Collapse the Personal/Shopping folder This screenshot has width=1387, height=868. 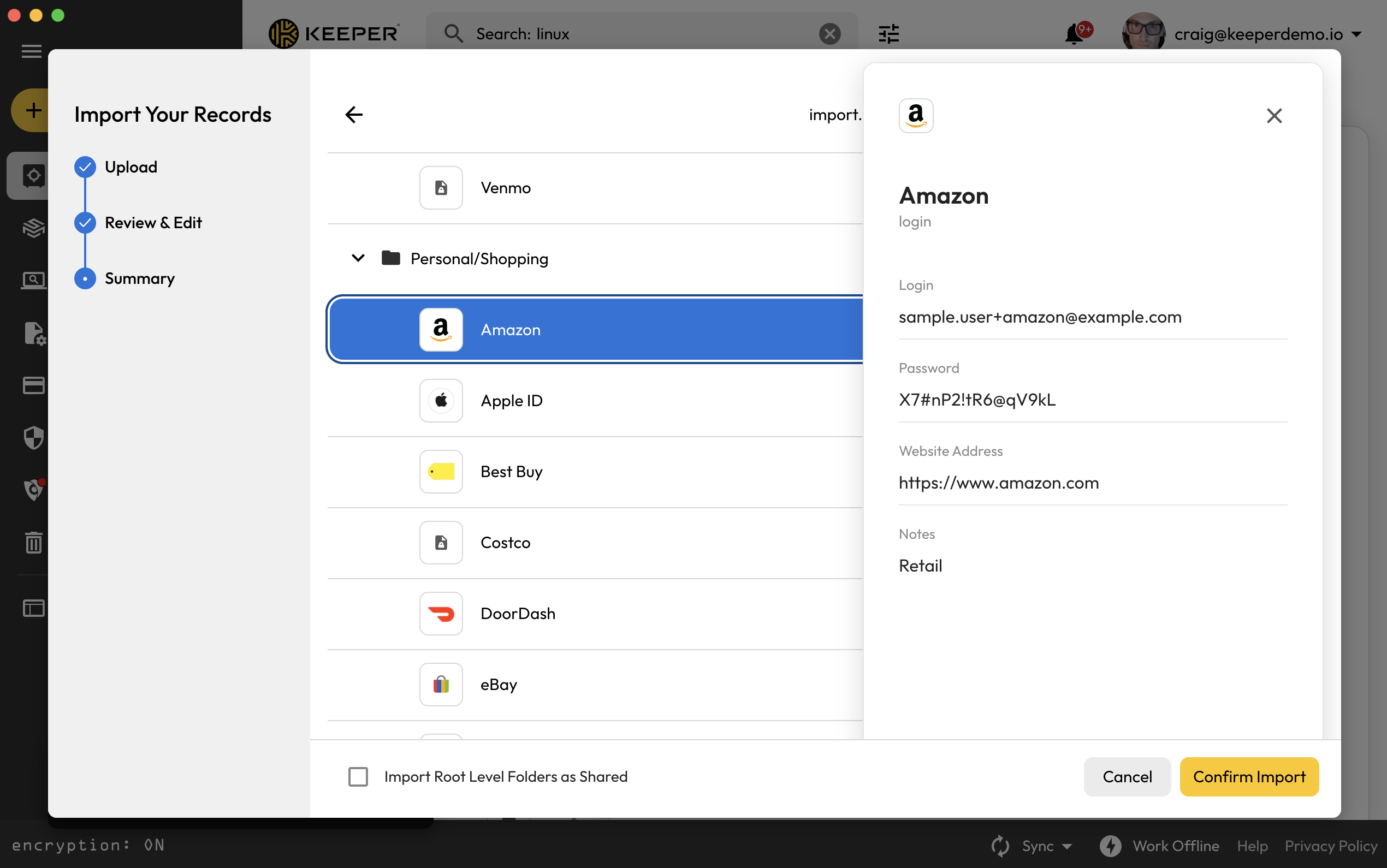[x=358, y=258]
